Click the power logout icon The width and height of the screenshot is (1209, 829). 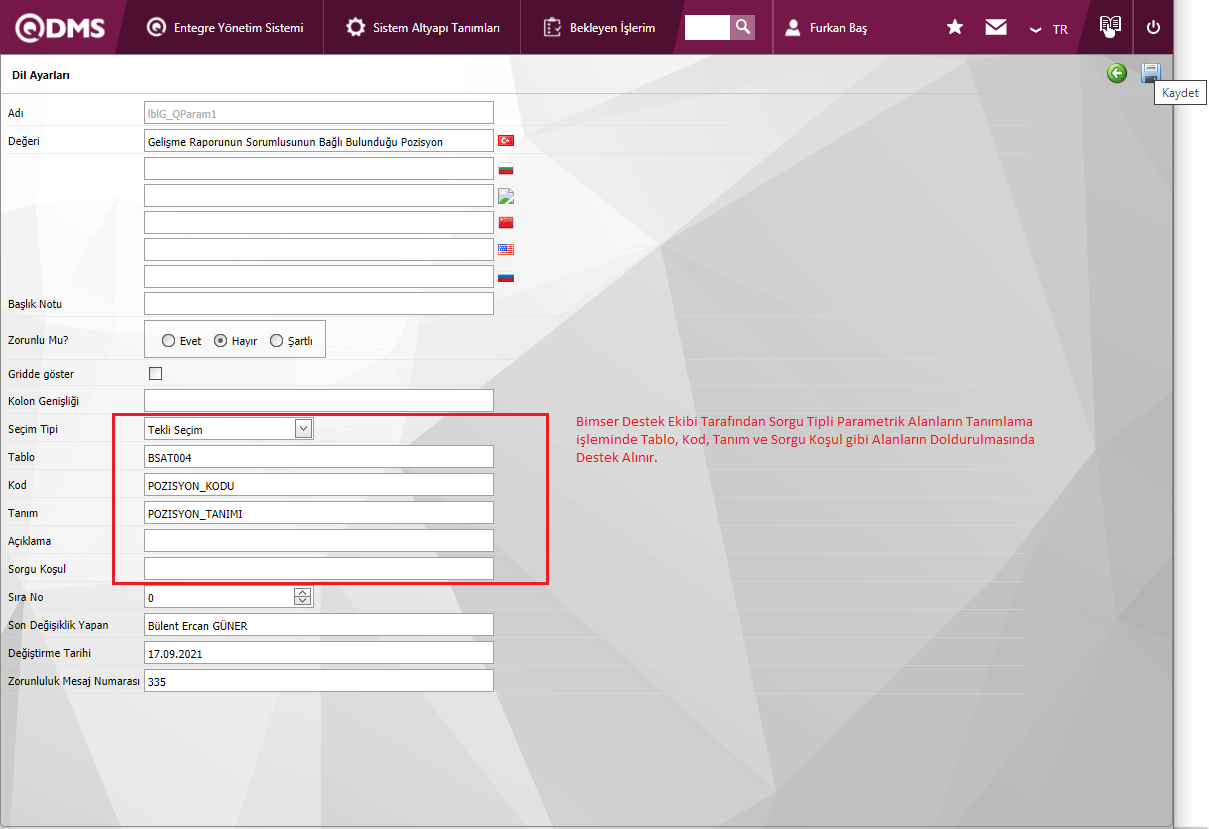1153,28
